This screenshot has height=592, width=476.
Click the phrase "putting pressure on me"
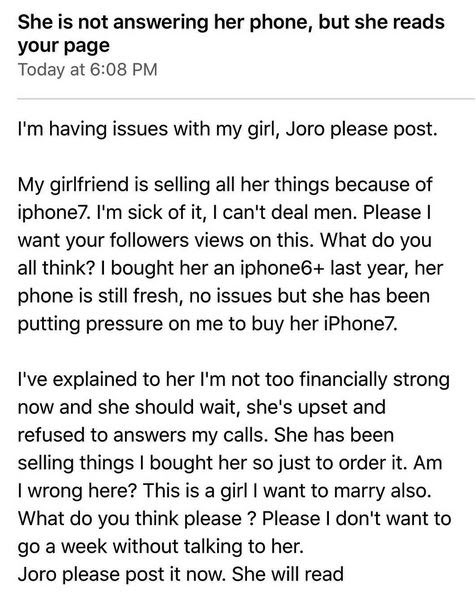[x=119, y=324]
